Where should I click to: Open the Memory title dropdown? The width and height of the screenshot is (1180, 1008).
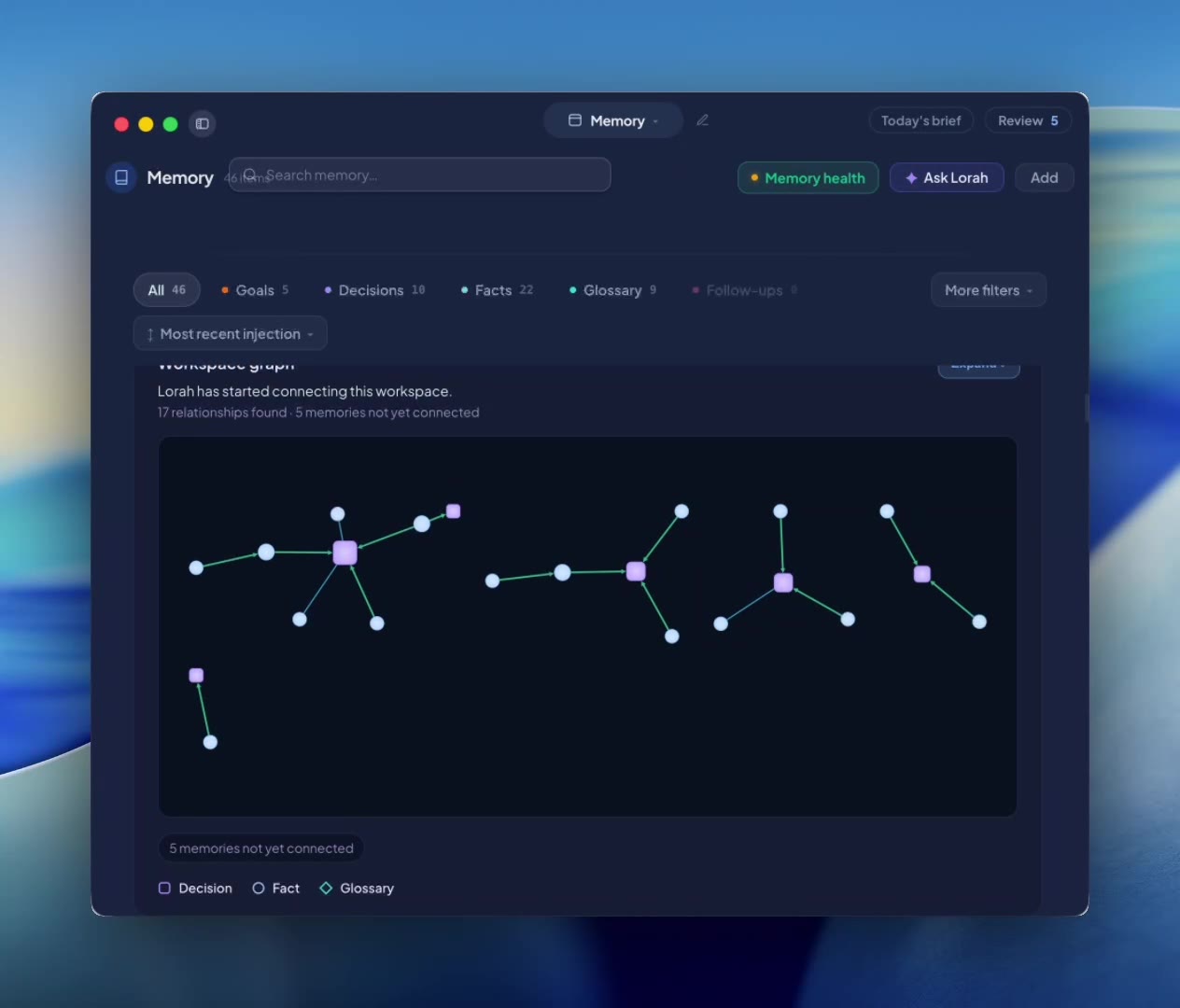[613, 120]
